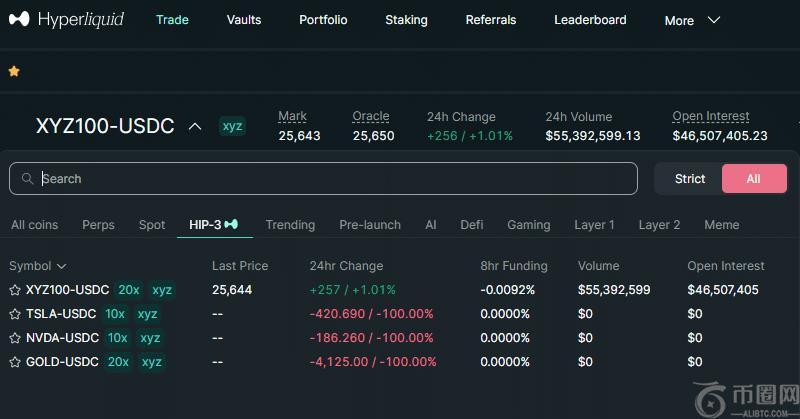The image size is (800, 419).
Task: Go to the Leaderboard page
Action: [x=590, y=20]
